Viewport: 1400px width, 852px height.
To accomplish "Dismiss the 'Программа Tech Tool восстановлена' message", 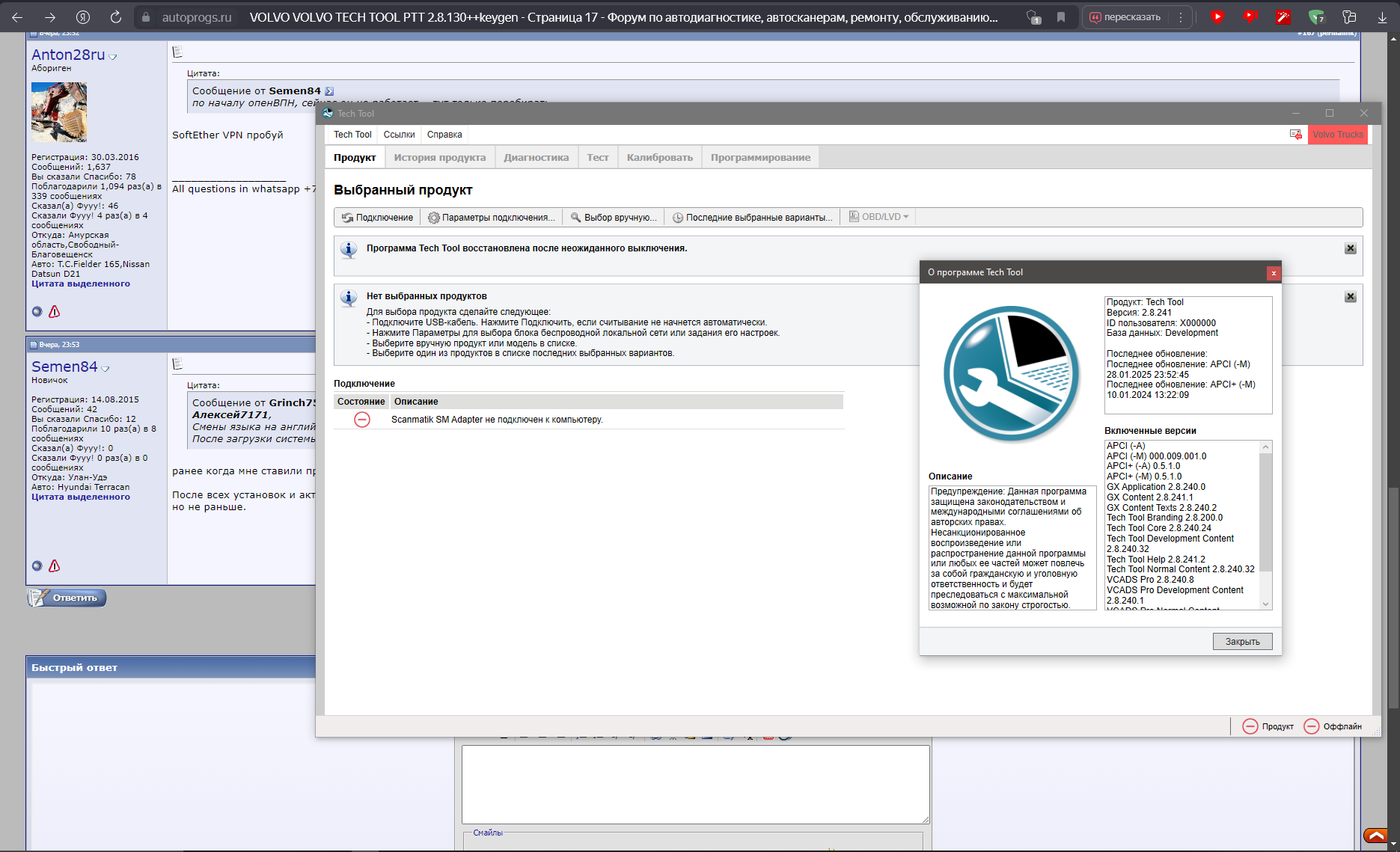I will [1351, 248].
